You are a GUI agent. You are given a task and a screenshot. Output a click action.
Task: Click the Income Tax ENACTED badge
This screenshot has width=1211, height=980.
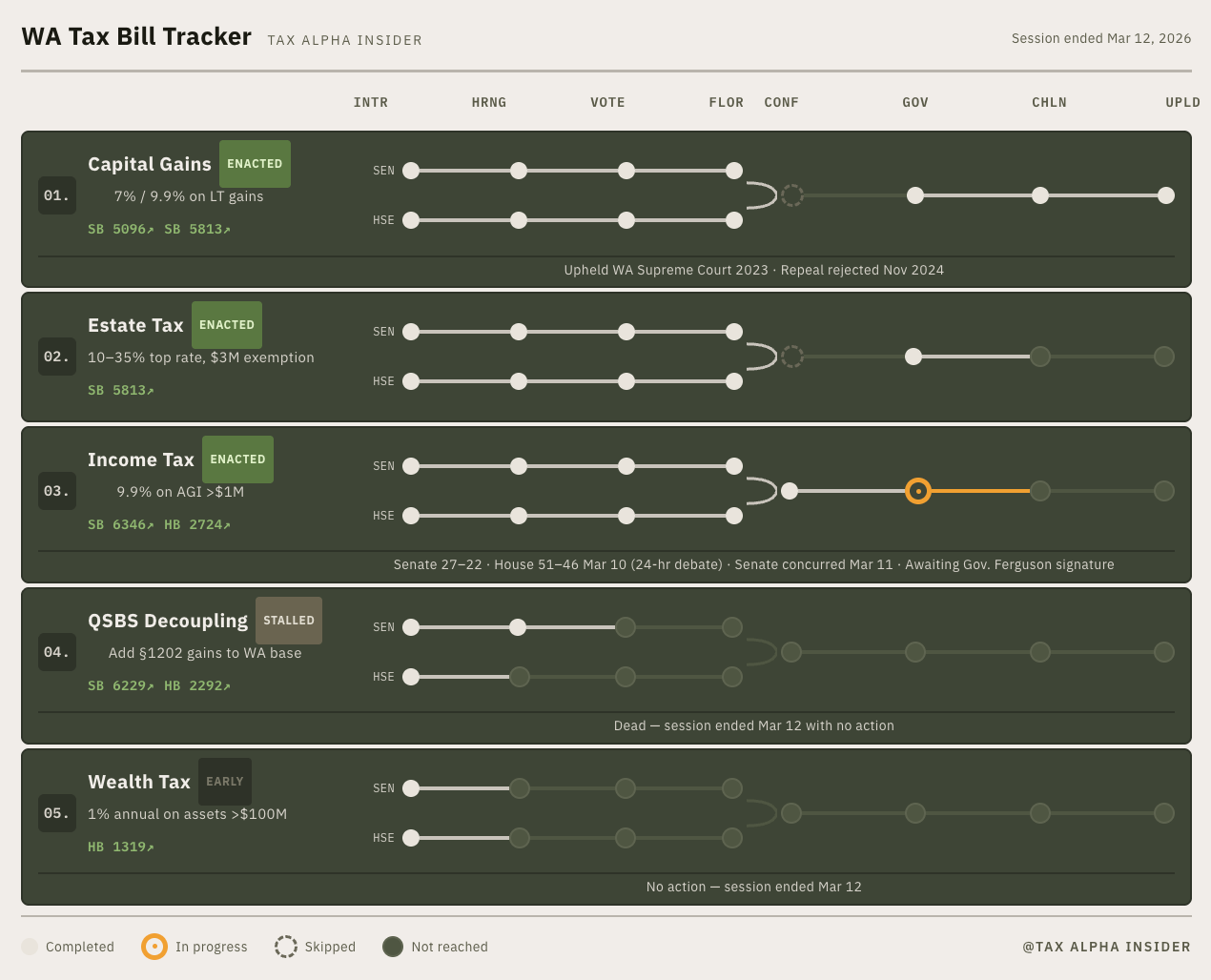pyautogui.click(x=237, y=459)
